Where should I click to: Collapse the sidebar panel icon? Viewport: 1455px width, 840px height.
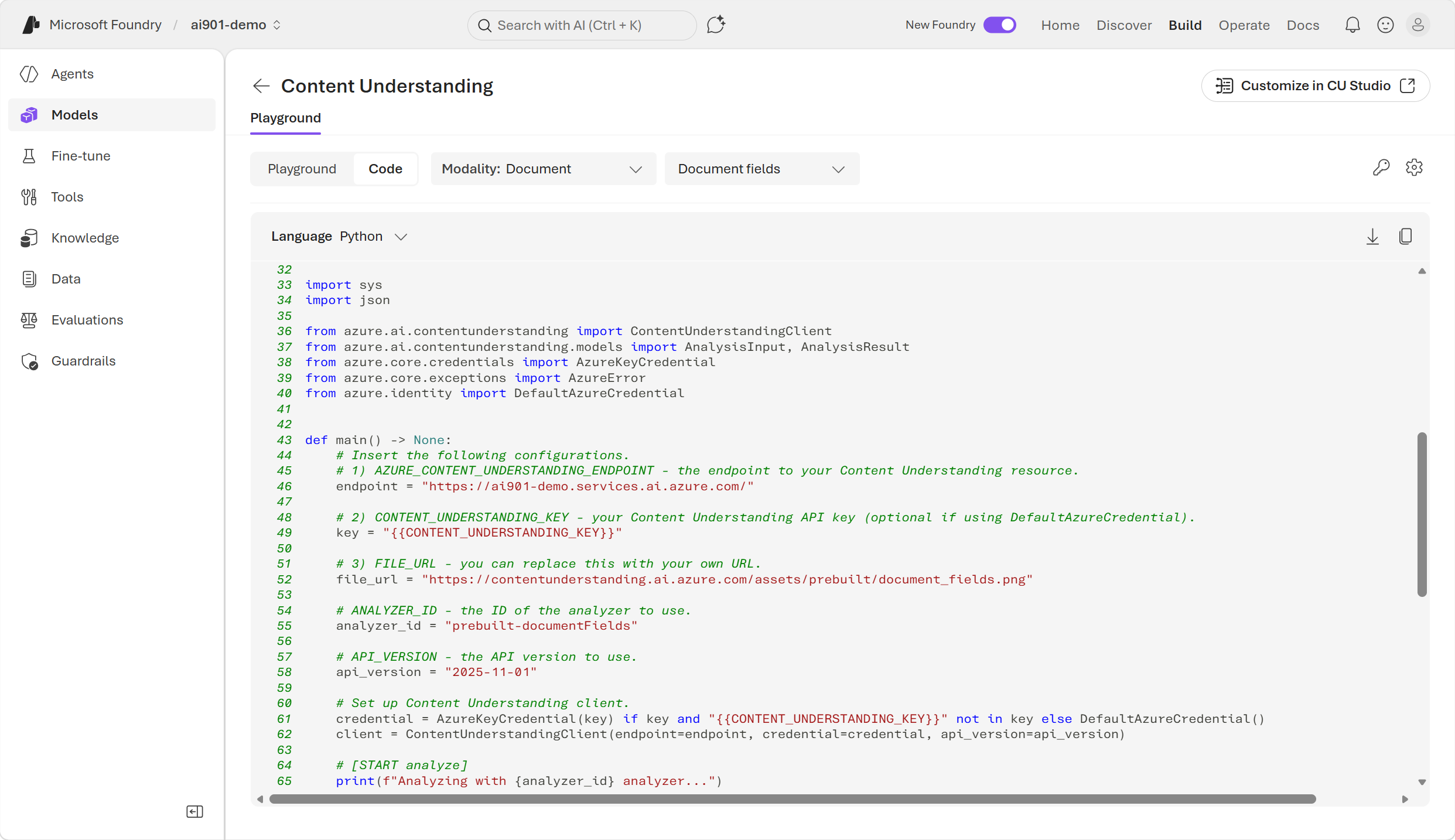click(x=194, y=811)
